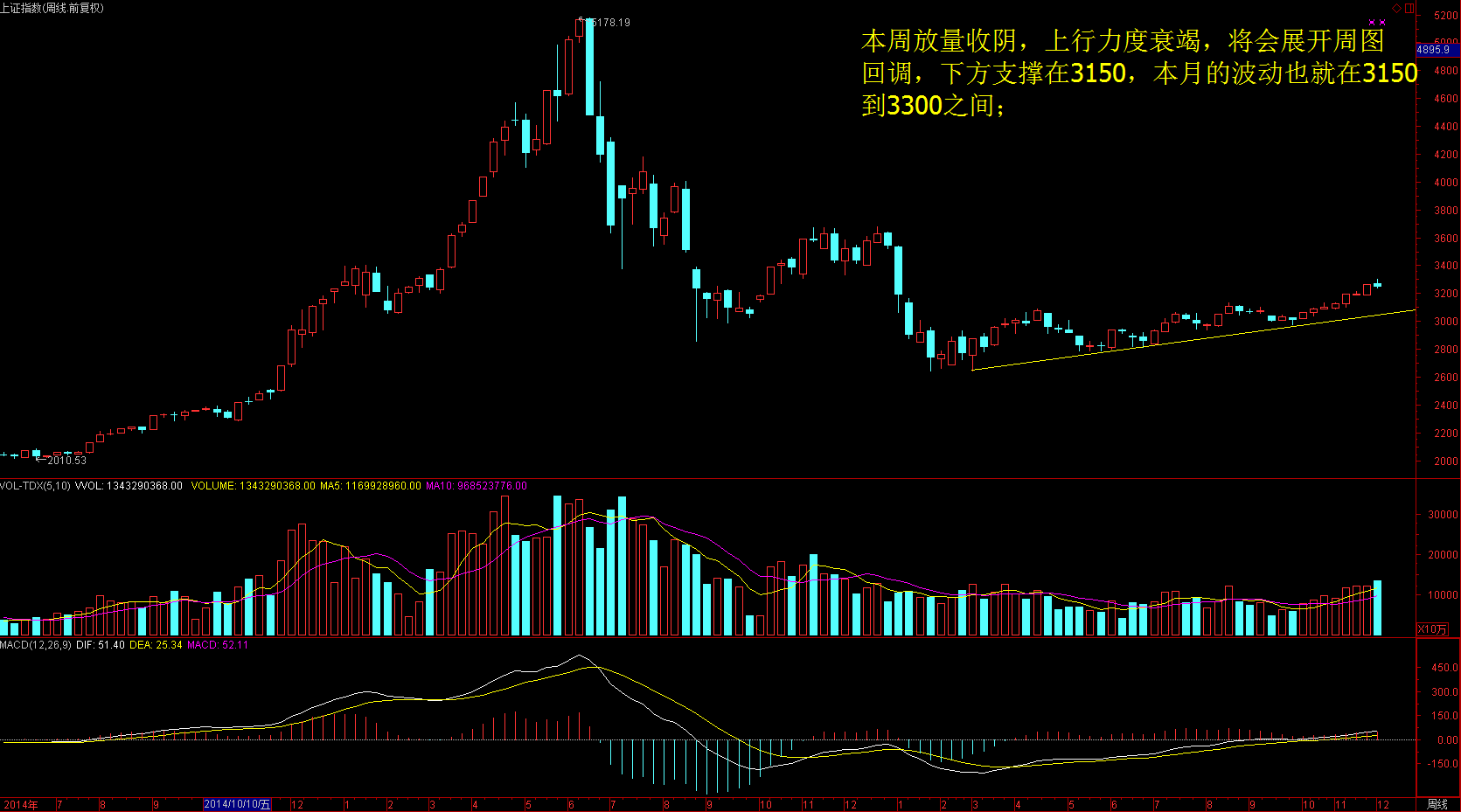Click the MA5 volume average value
1461x812 pixels.
coord(370,486)
